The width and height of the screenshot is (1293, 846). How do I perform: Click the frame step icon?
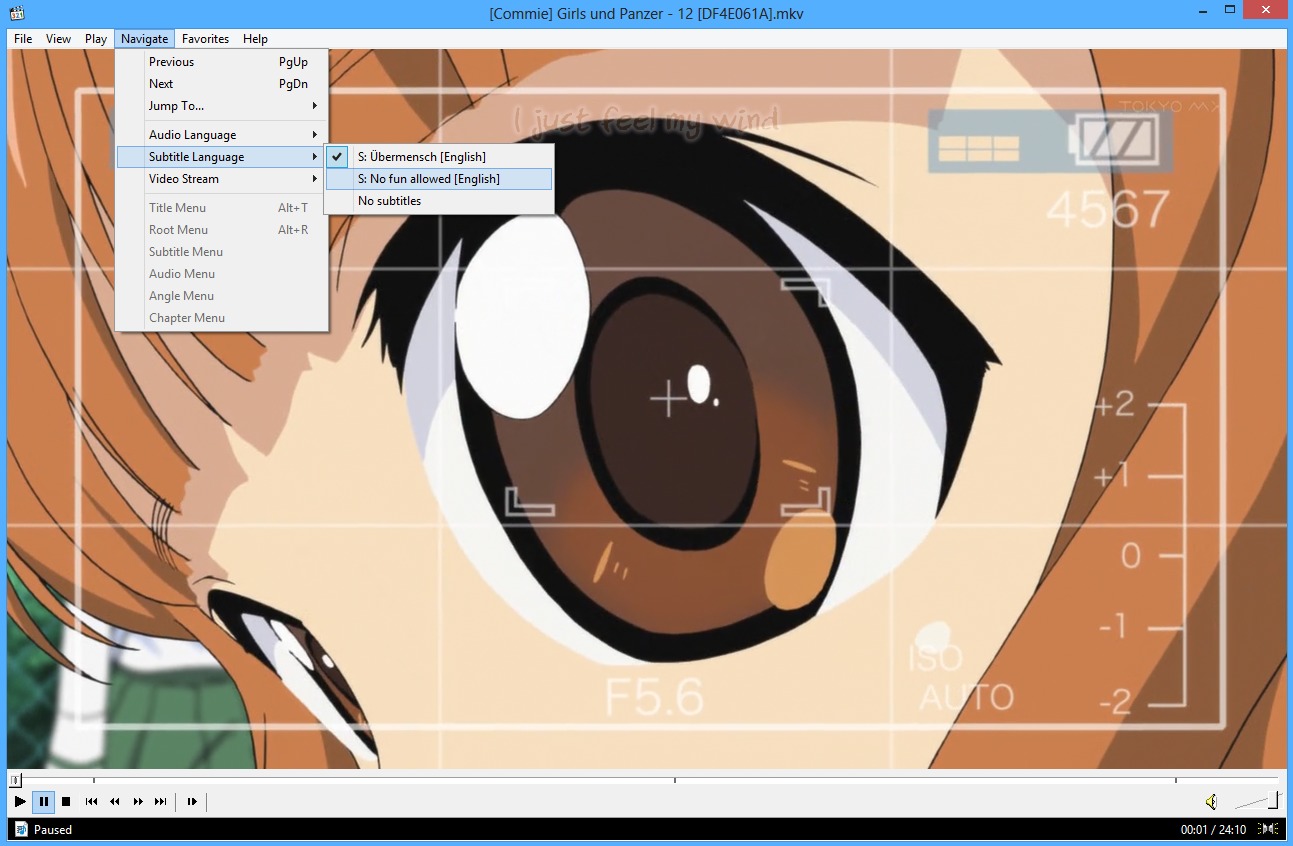[x=192, y=801]
